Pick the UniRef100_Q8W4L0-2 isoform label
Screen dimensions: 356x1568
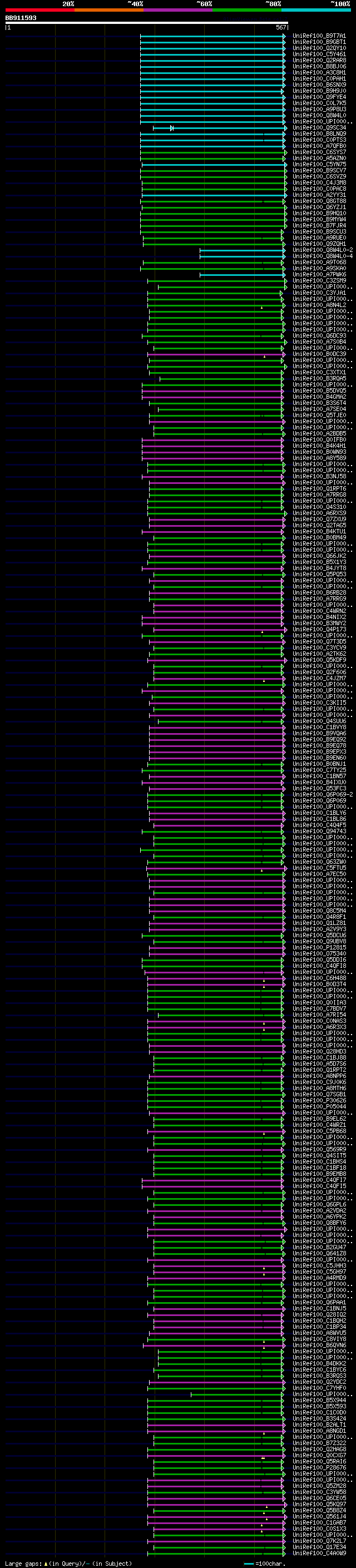tap(323, 250)
